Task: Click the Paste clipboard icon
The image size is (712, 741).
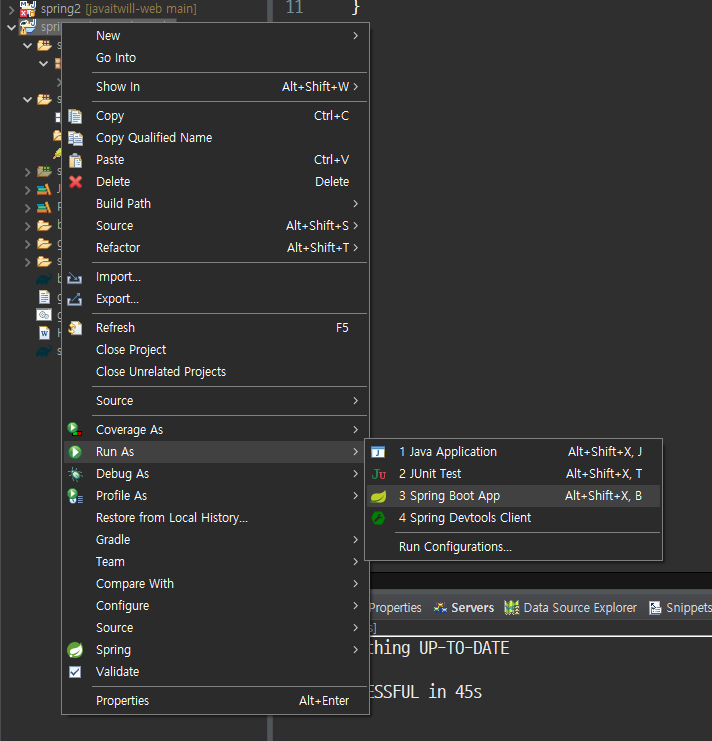Action: 76,160
